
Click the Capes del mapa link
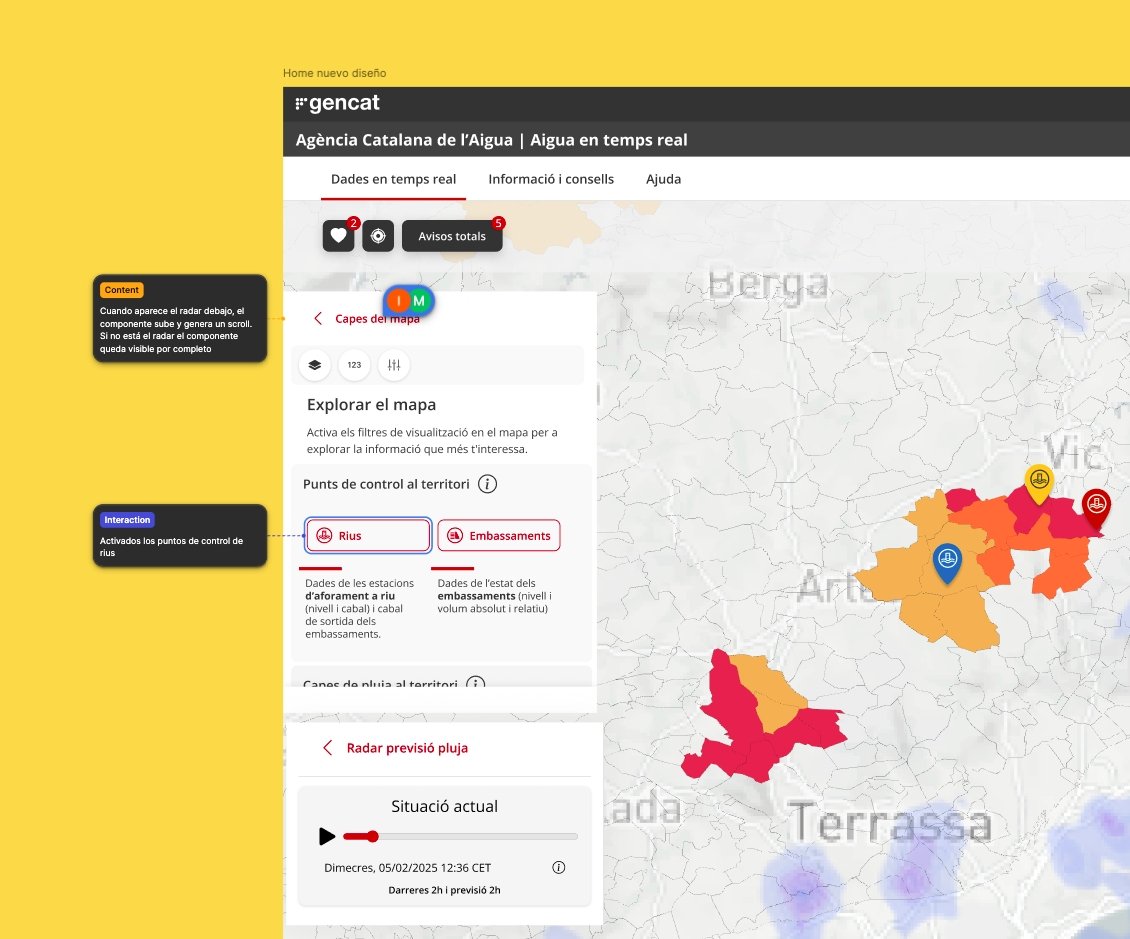377,319
